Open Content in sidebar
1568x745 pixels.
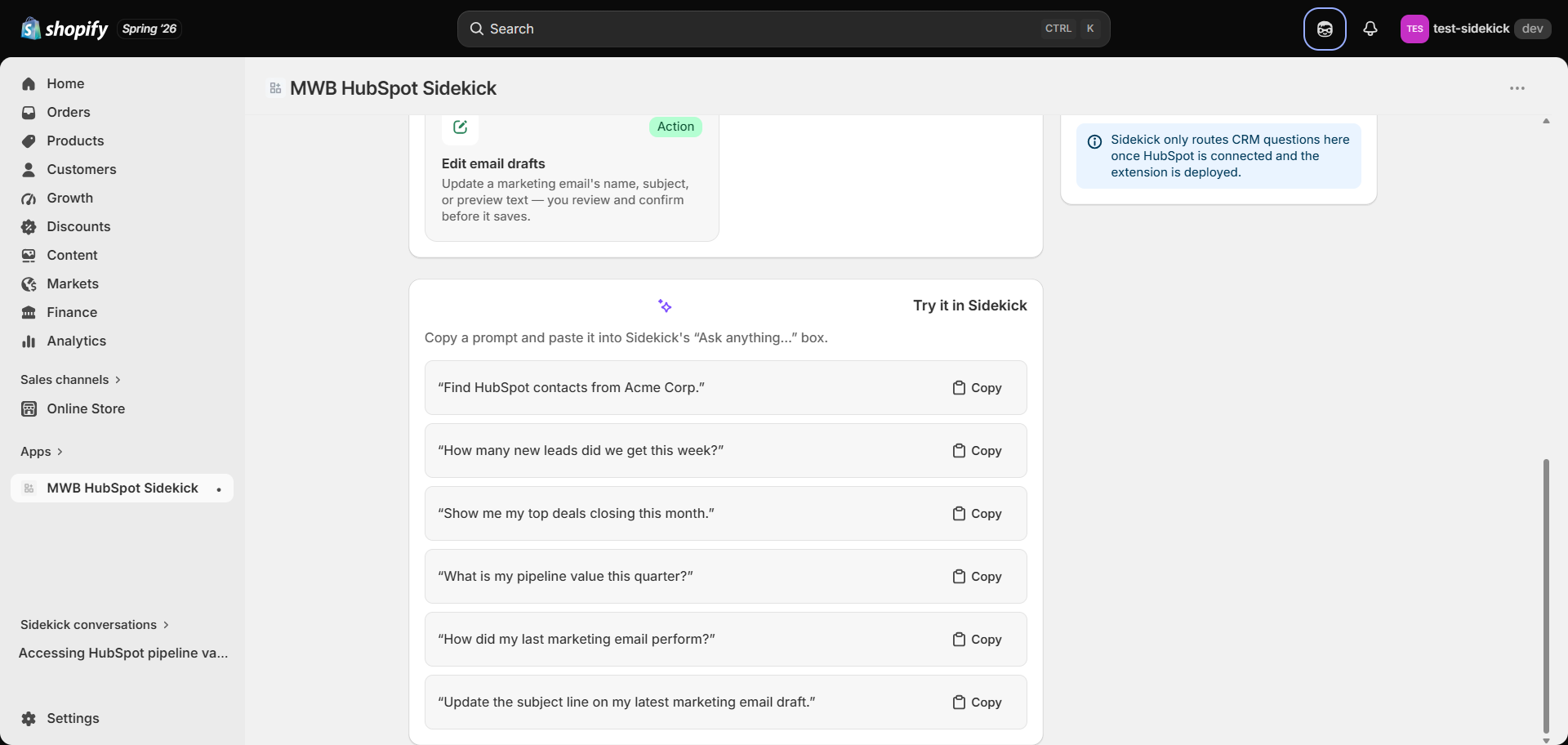tap(122, 255)
